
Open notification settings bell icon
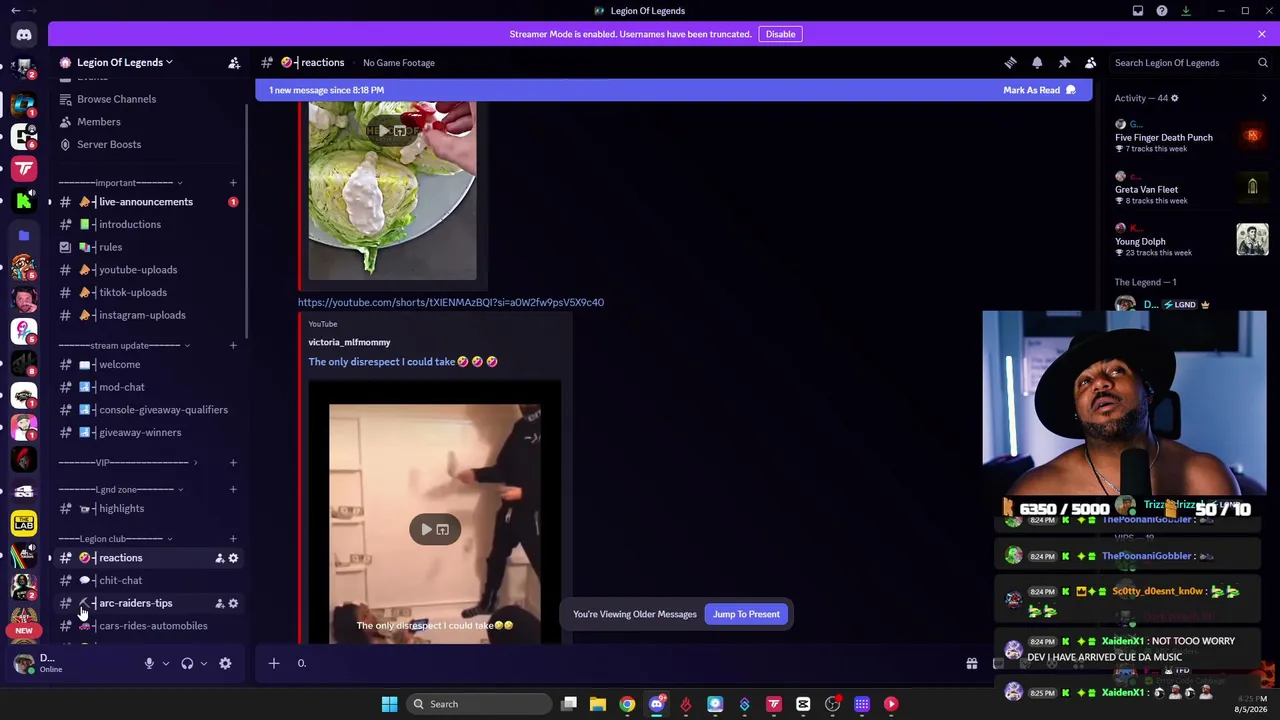coord(1037,63)
